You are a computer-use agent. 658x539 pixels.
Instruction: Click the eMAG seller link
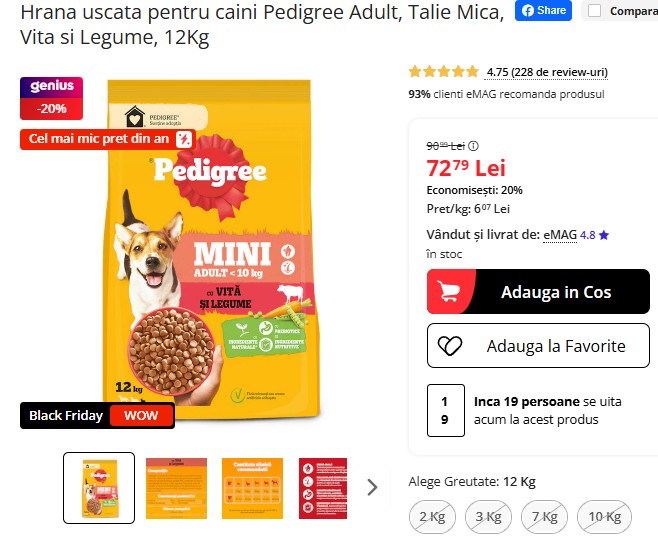pyautogui.click(x=560, y=235)
